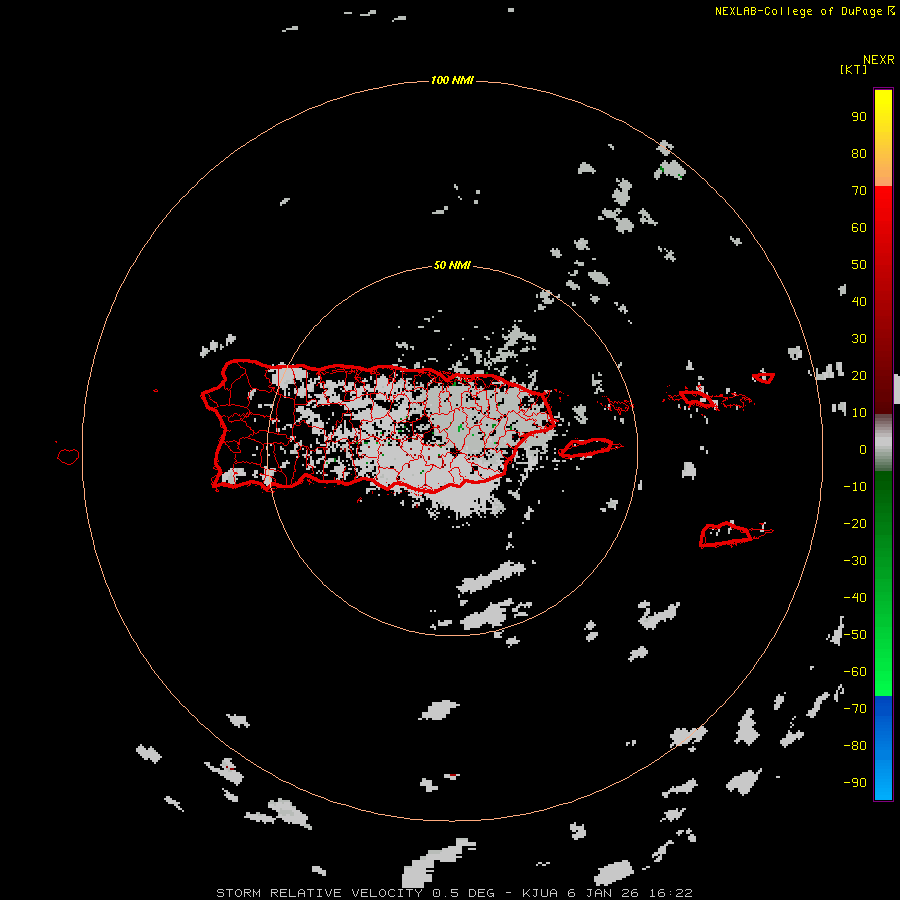
Task: Click the 30 value on velocity scale
Action: [x=859, y=339]
